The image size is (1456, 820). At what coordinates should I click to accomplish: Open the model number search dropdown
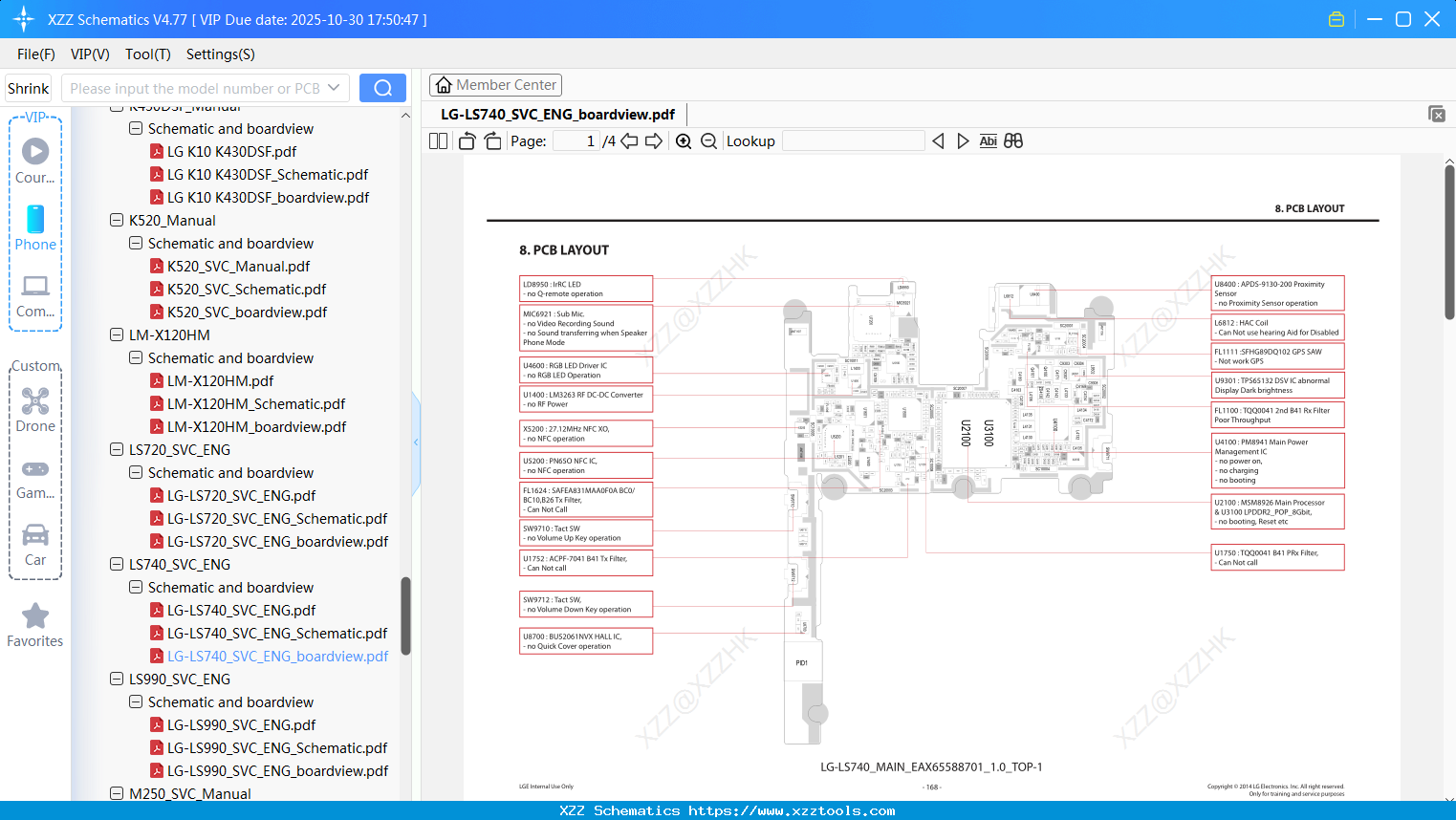click(x=335, y=87)
